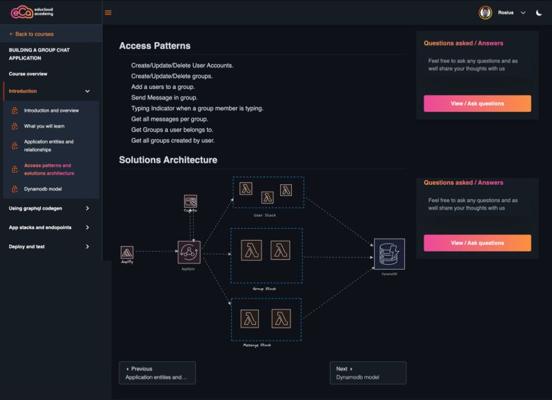Image resolution: width=552 pixels, height=400 pixels.
Task: Open the user account dropdown arrow
Action: click(523, 13)
